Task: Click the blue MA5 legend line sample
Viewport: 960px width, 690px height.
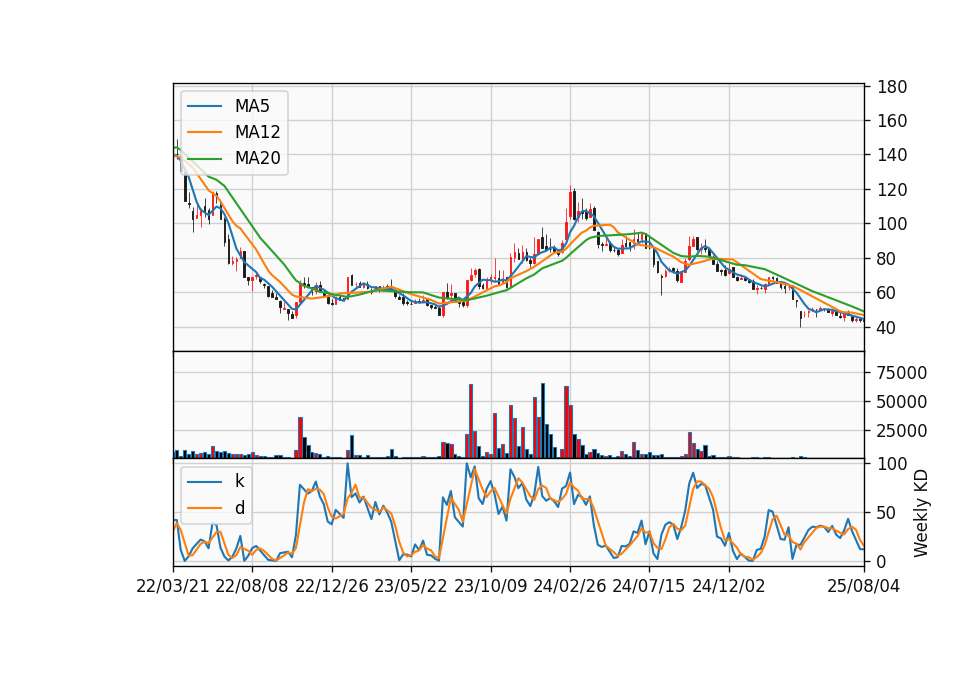Action: pos(204,106)
